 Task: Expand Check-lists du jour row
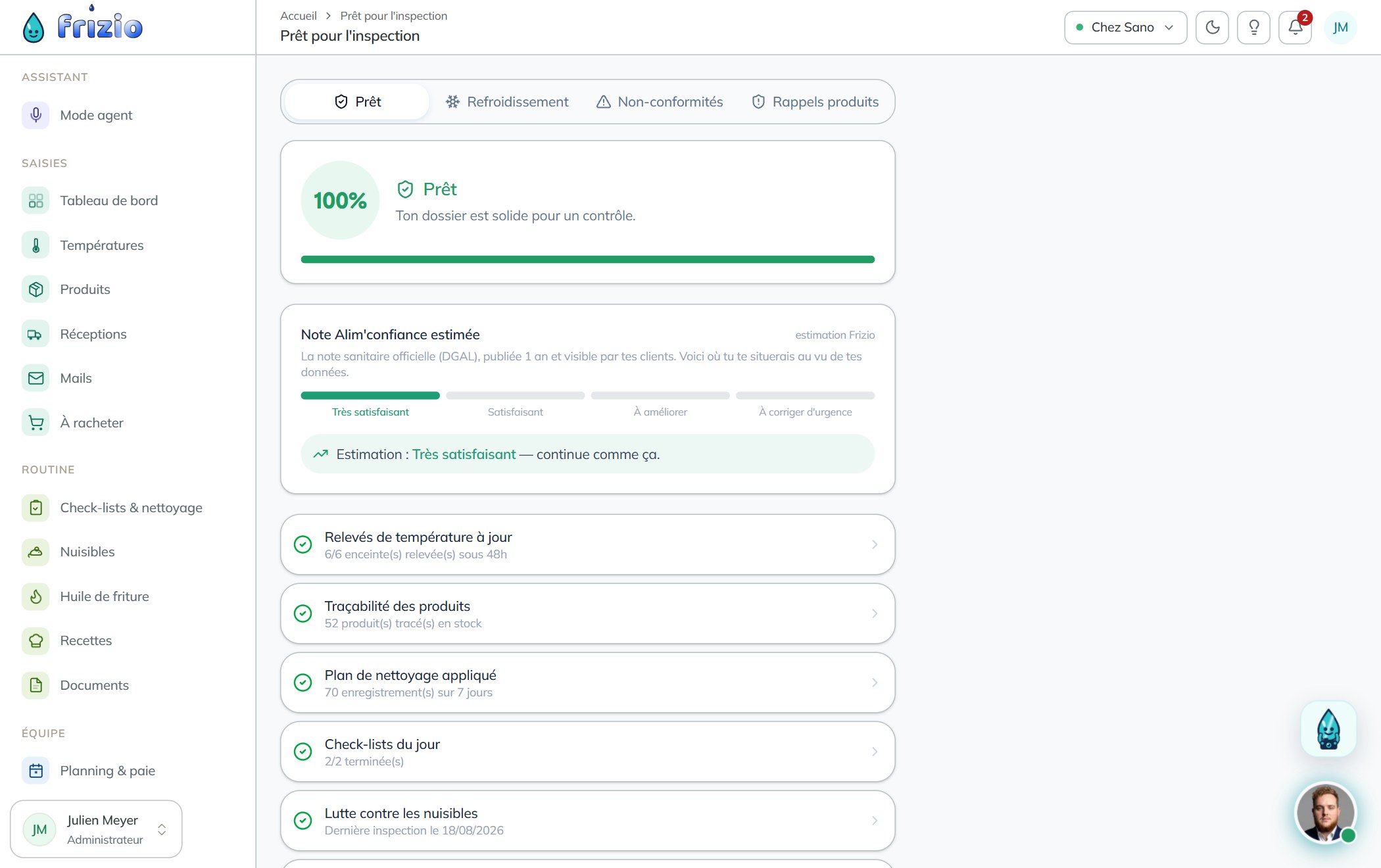(587, 752)
